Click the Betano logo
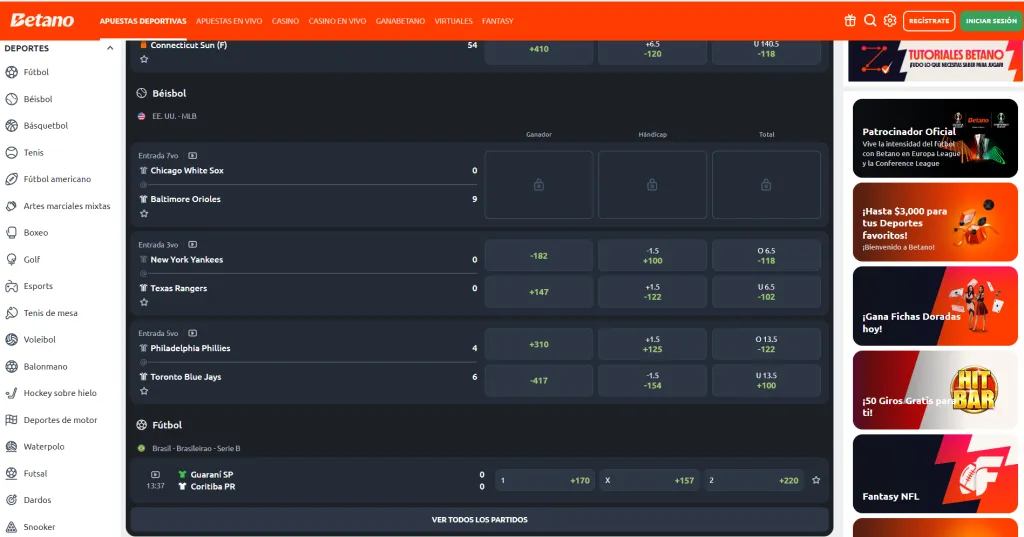 click(x=42, y=20)
